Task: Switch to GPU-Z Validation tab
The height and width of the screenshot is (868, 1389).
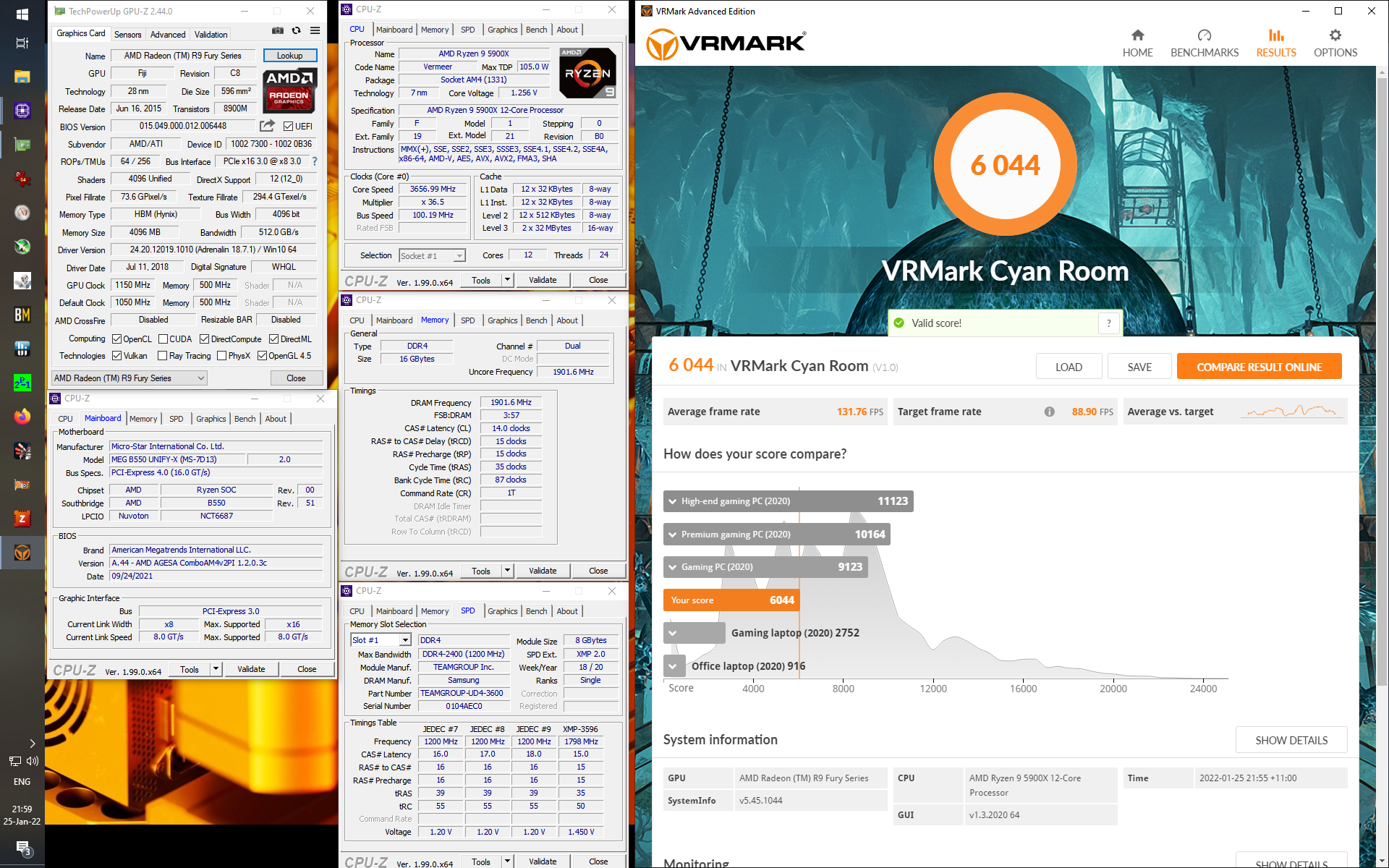Action: click(211, 35)
